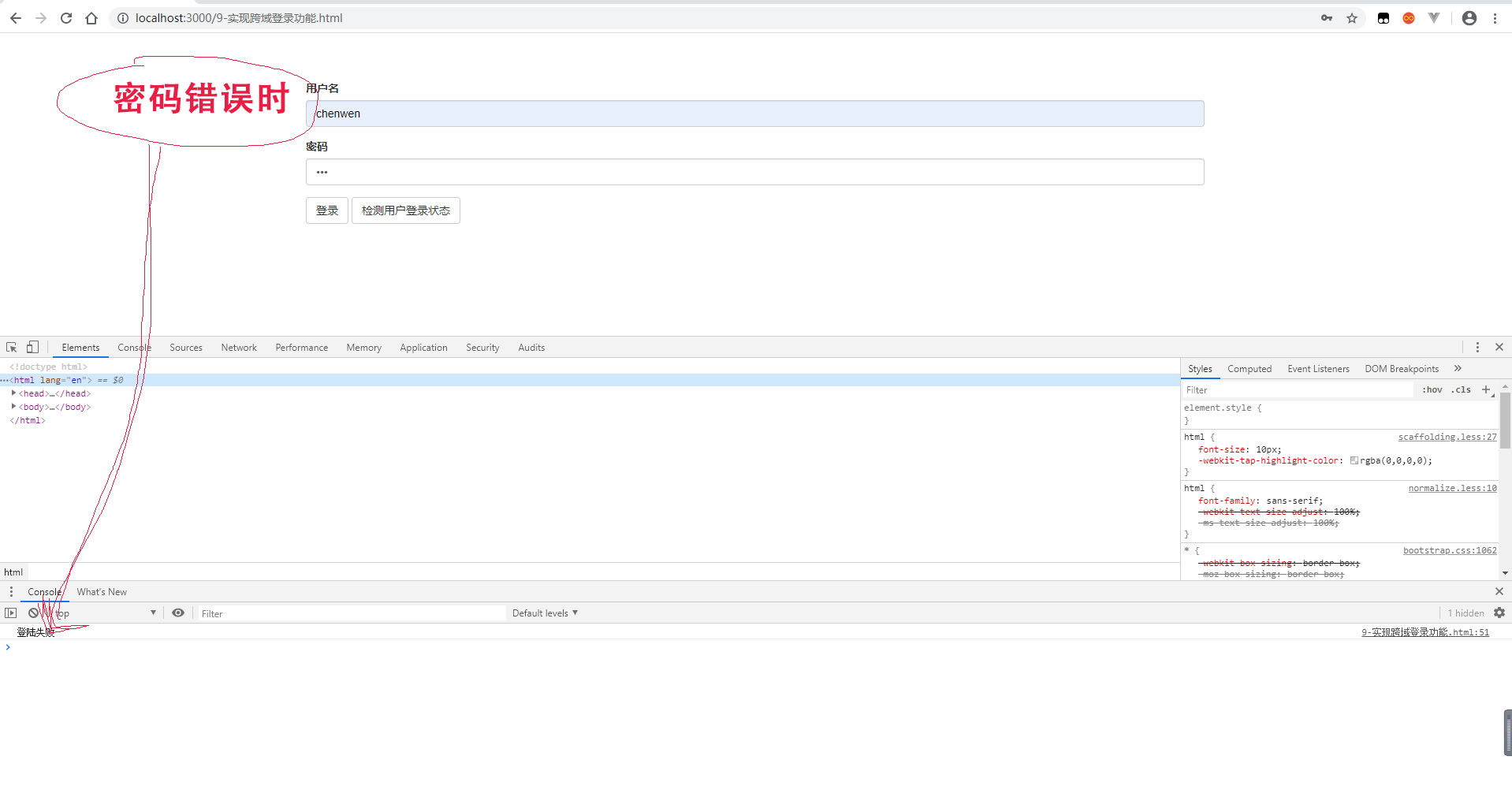This screenshot has height=797, width=1512.
Task: Switch to the Network tab
Action: 239,347
